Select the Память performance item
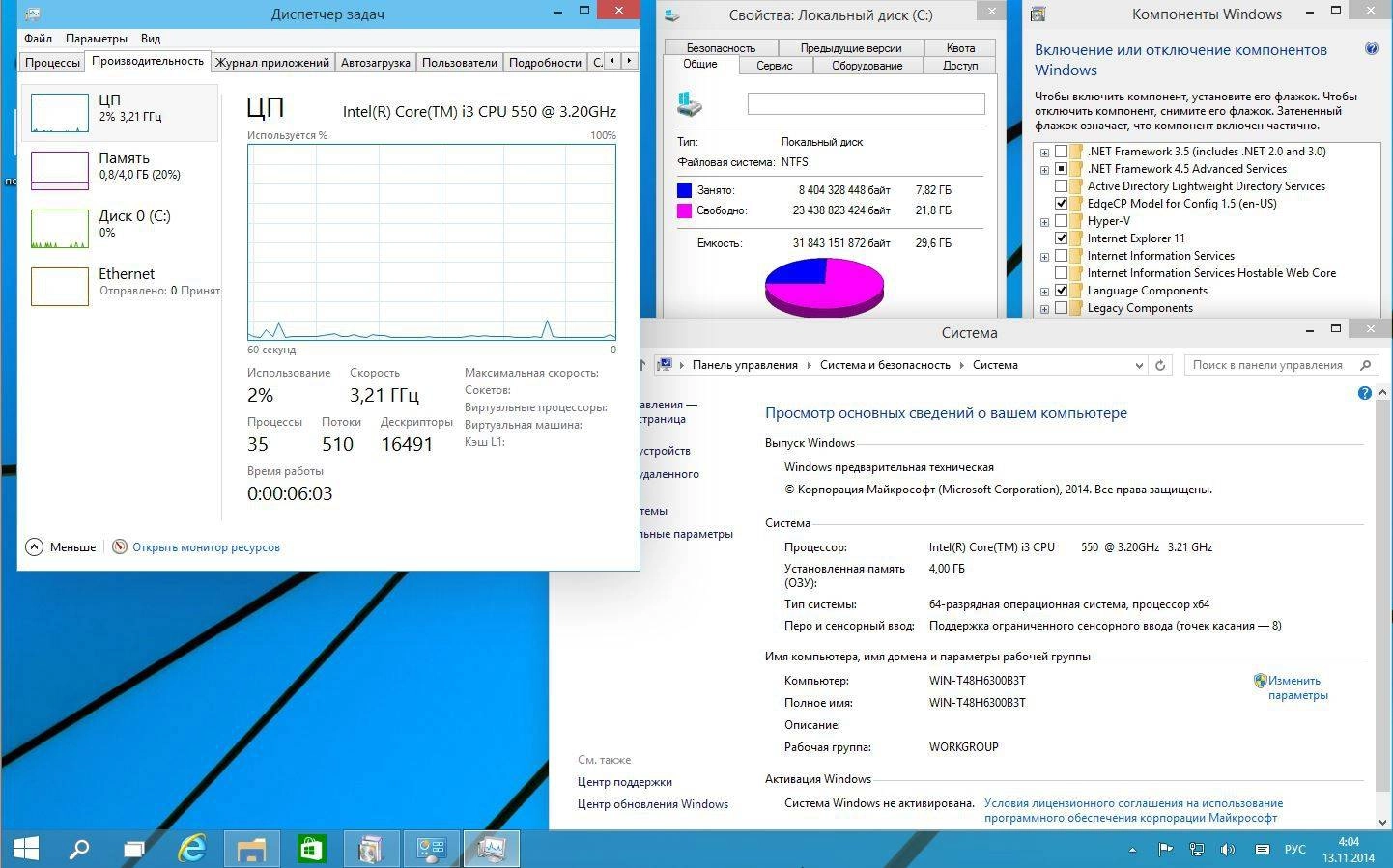The image size is (1393, 868). point(120,170)
